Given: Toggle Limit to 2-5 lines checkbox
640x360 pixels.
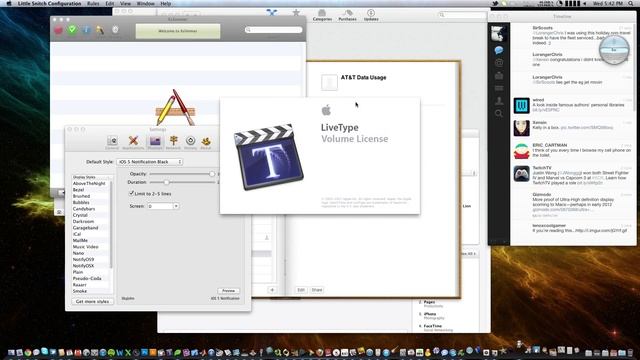Looking at the screenshot, I should pos(131,193).
